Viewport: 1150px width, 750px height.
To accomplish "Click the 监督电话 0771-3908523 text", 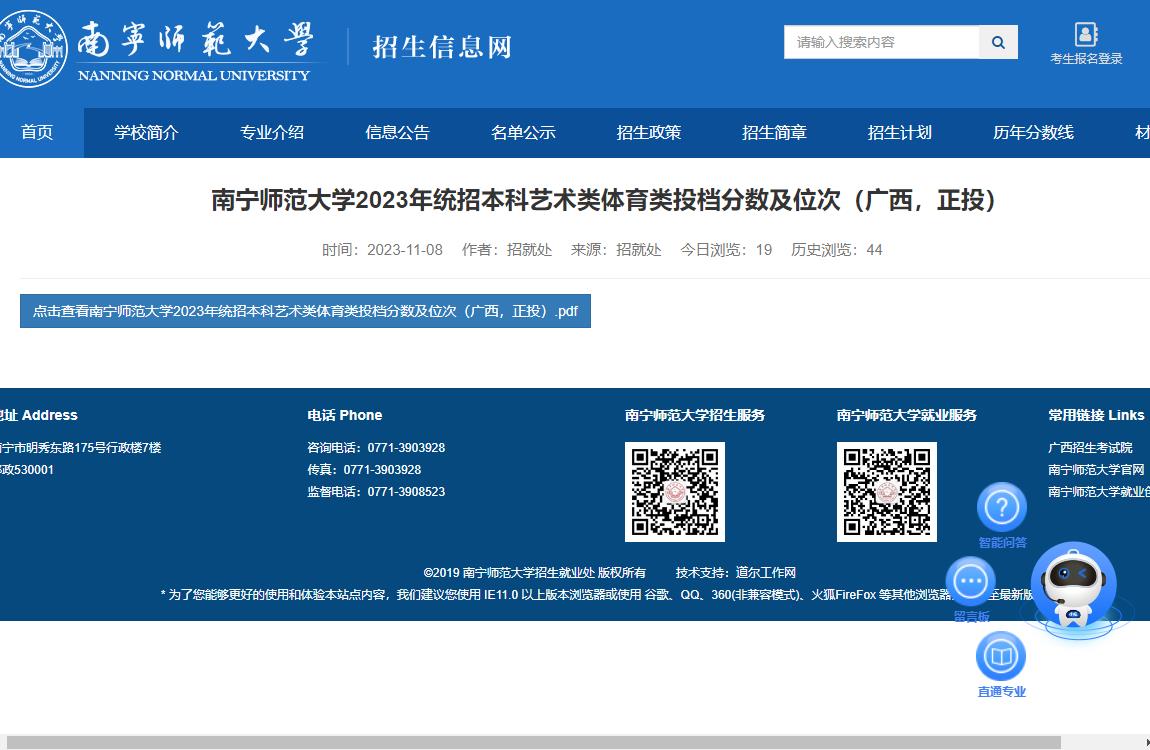I will [x=376, y=491].
